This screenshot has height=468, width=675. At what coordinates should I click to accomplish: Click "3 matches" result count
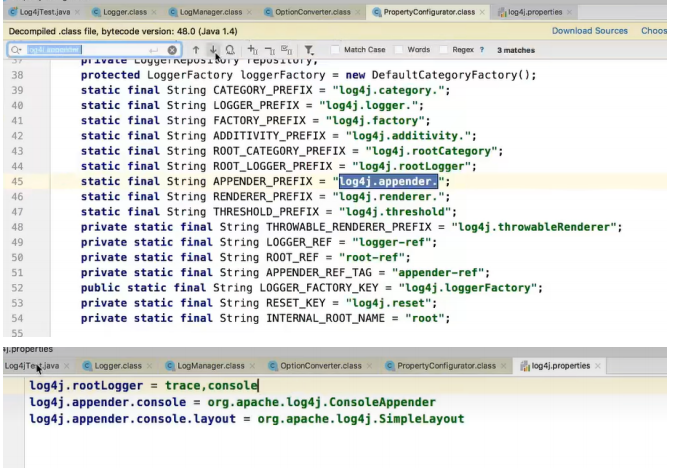tap(516, 50)
